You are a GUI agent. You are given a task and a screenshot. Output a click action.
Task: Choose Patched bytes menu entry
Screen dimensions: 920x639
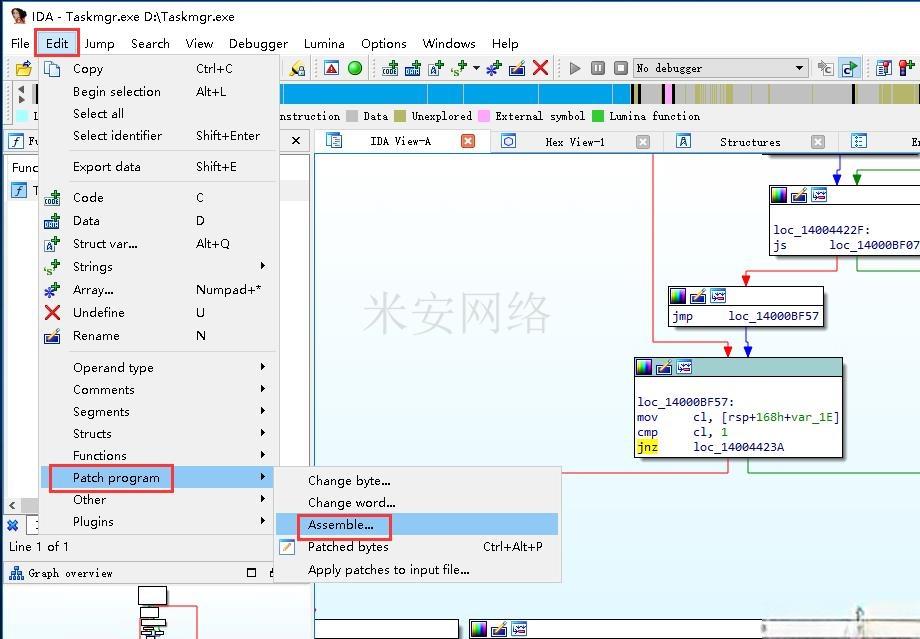[417, 547]
